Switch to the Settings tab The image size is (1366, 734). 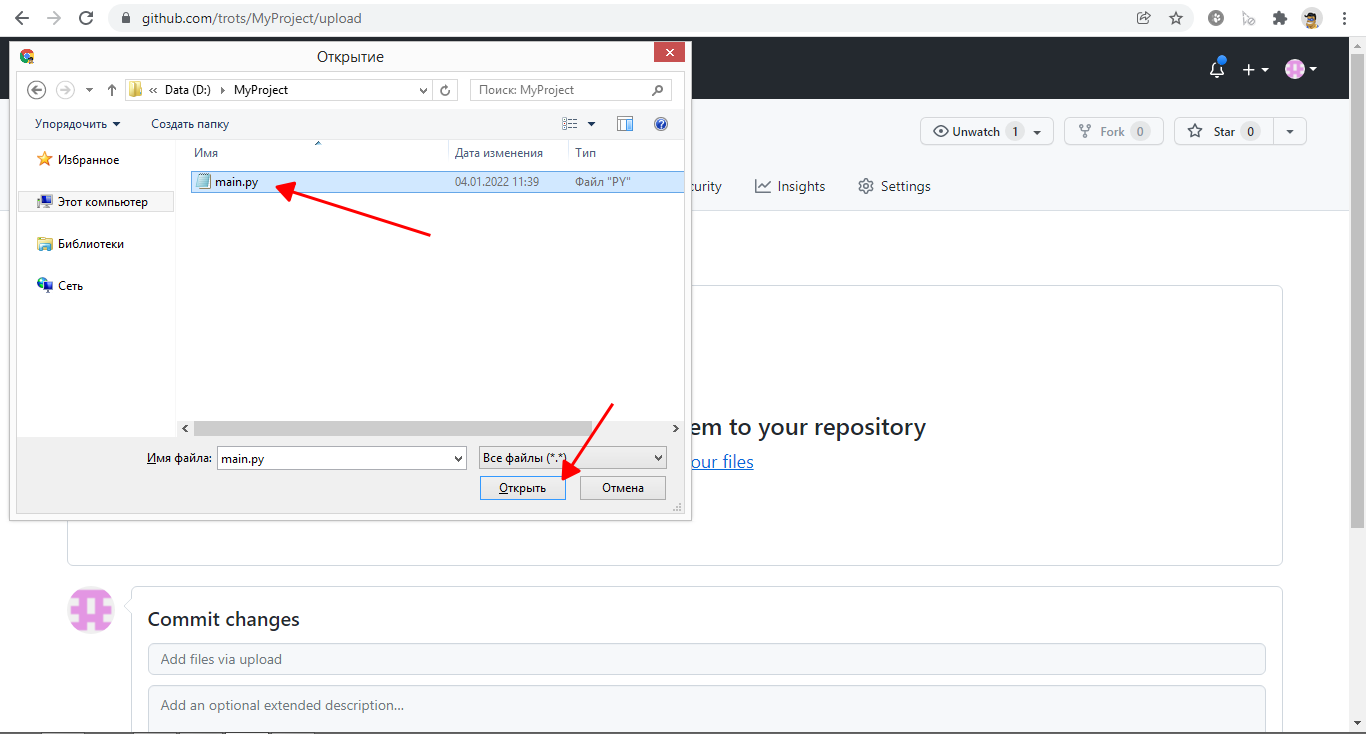(894, 186)
